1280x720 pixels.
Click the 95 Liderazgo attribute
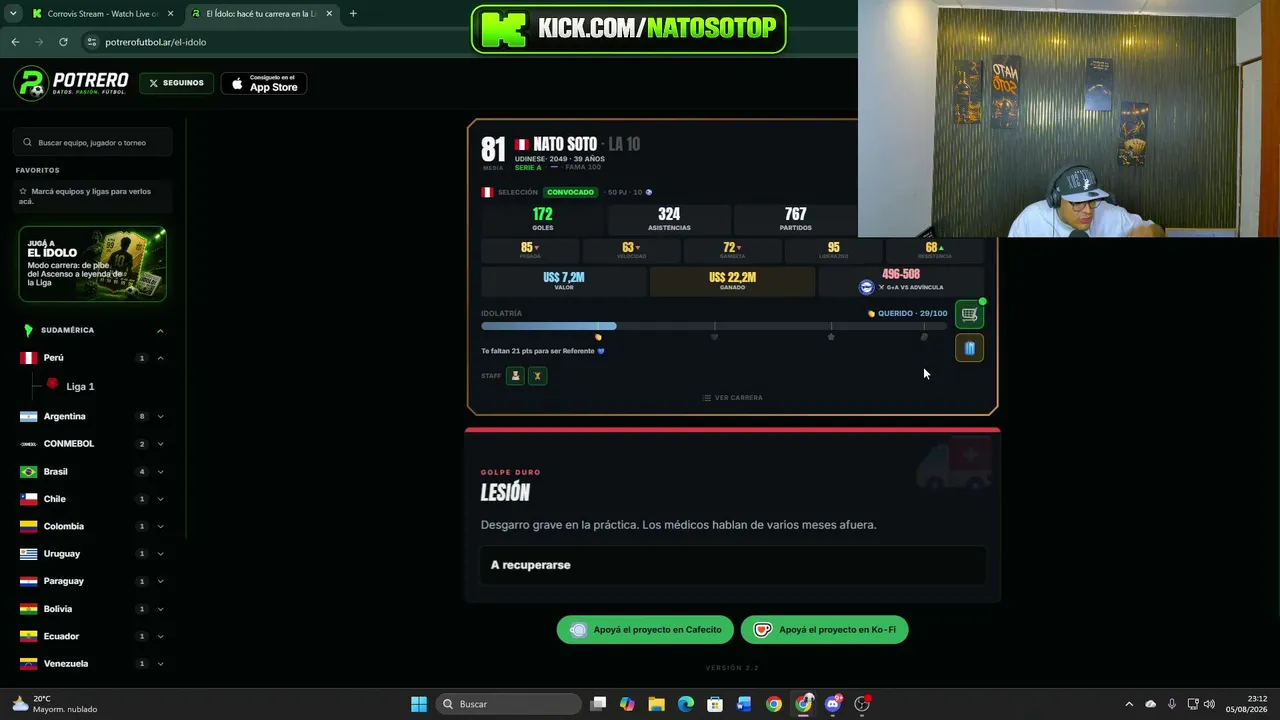coord(834,250)
